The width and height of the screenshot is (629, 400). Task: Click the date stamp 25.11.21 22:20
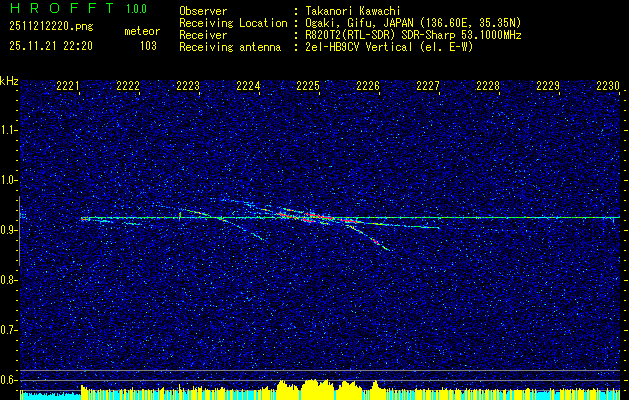[x=51, y=46]
